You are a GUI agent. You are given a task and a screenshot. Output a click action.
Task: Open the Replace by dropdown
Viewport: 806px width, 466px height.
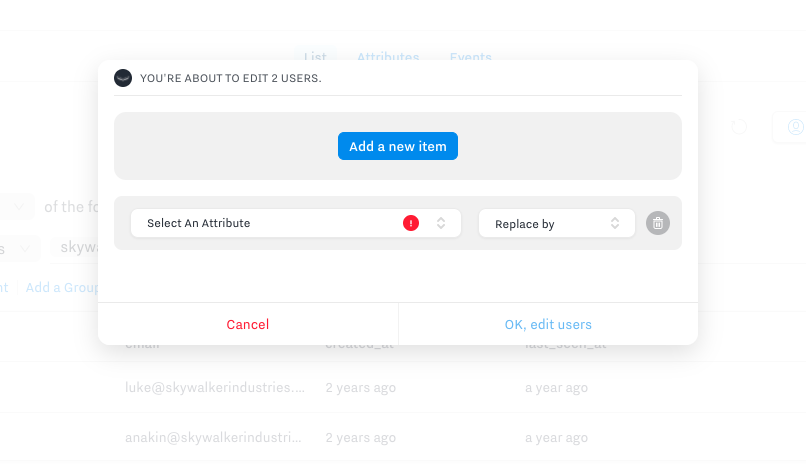(557, 223)
